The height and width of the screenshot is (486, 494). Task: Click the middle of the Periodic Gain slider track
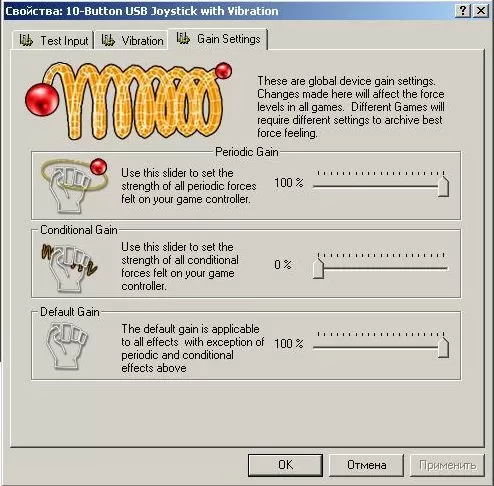point(381,186)
